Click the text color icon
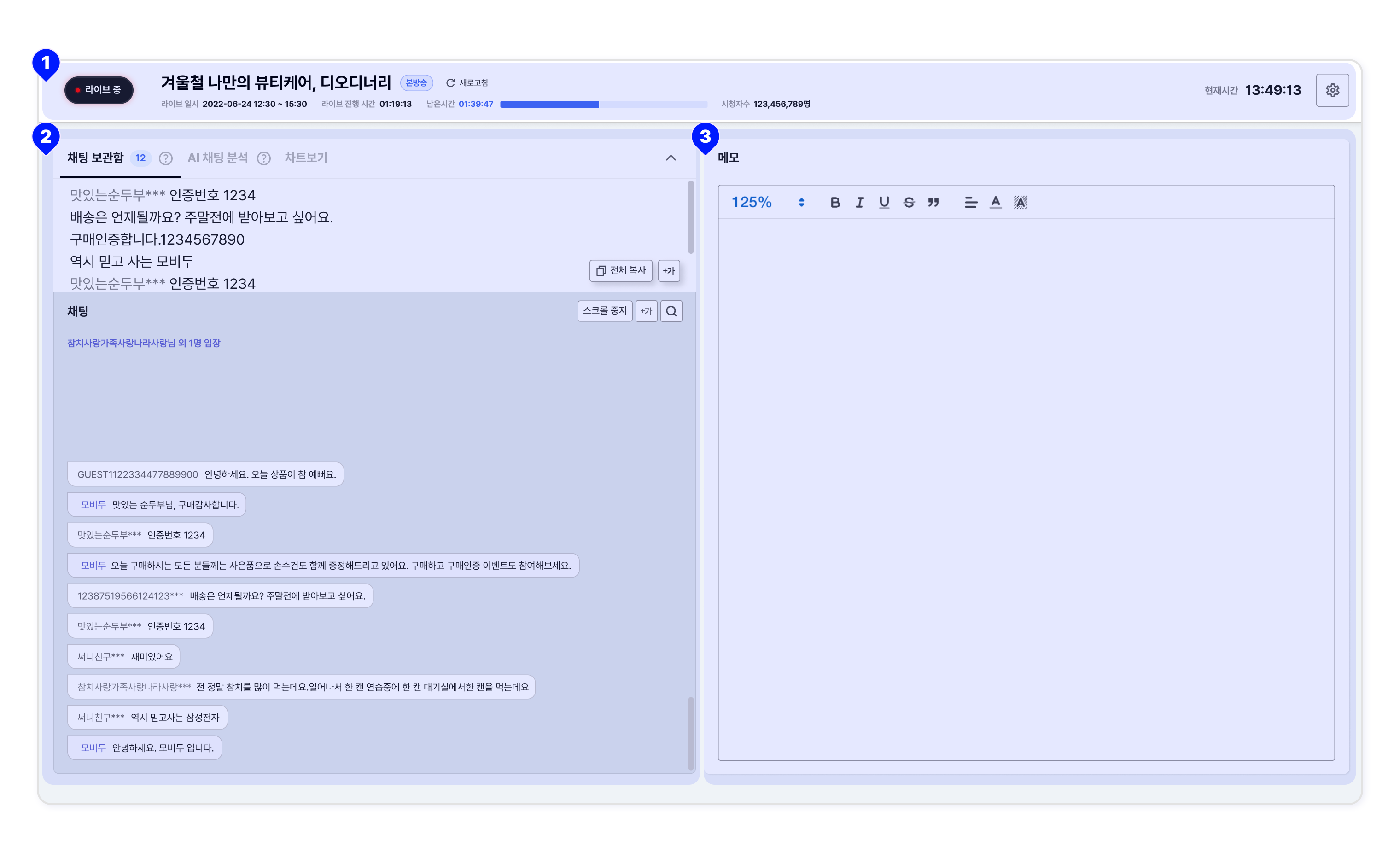Image resolution: width=1400 pixels, height=864 pixels. [x=996, y=202]
